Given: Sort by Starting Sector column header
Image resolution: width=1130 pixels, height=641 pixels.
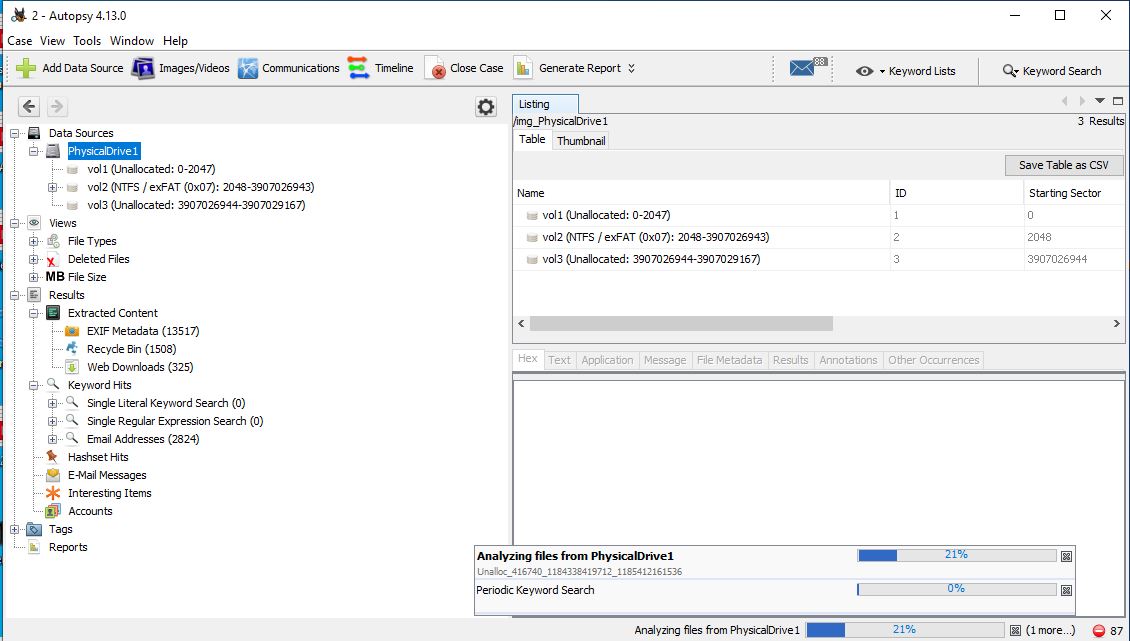Looking at the screenshot, I should pyautogui.click(x=1075, y=193).
